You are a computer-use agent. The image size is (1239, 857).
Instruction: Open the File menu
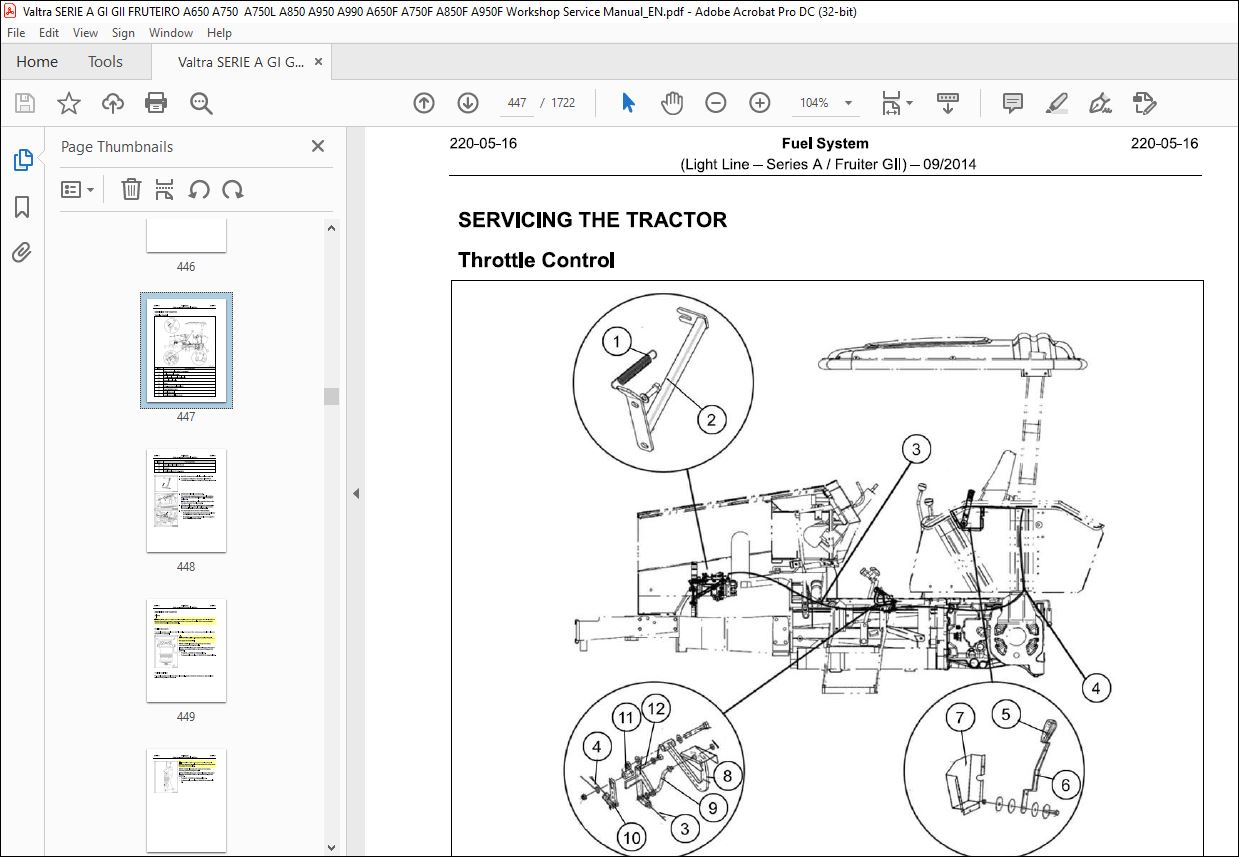[x=18, y=33]
